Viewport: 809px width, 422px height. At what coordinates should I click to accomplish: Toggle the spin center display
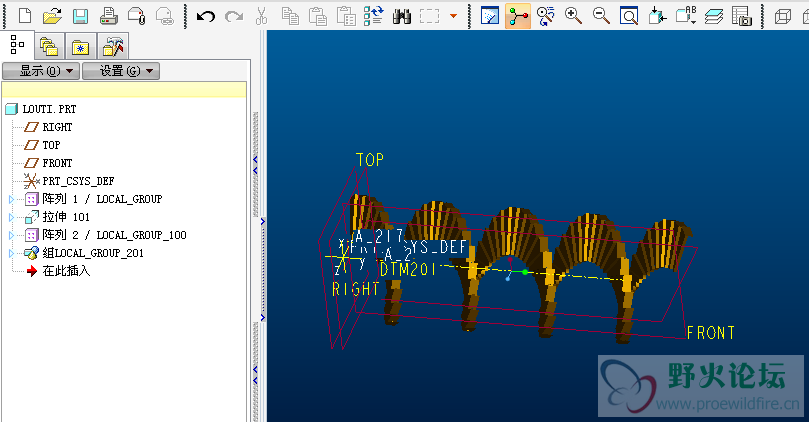(517, 16)
